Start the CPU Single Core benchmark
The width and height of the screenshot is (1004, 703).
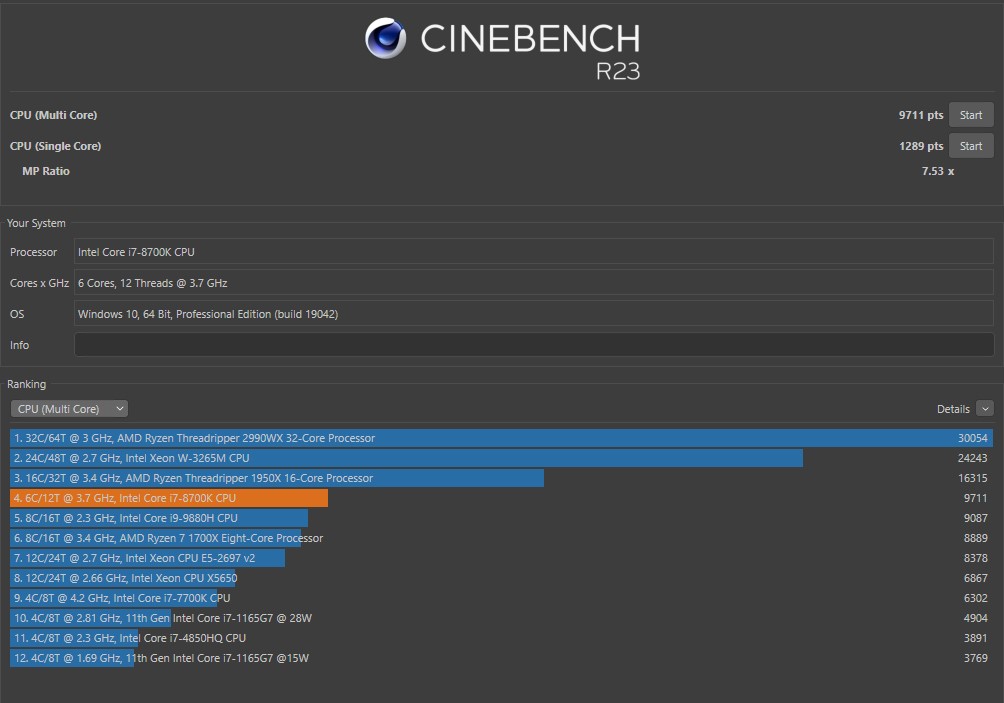[971, 146]
